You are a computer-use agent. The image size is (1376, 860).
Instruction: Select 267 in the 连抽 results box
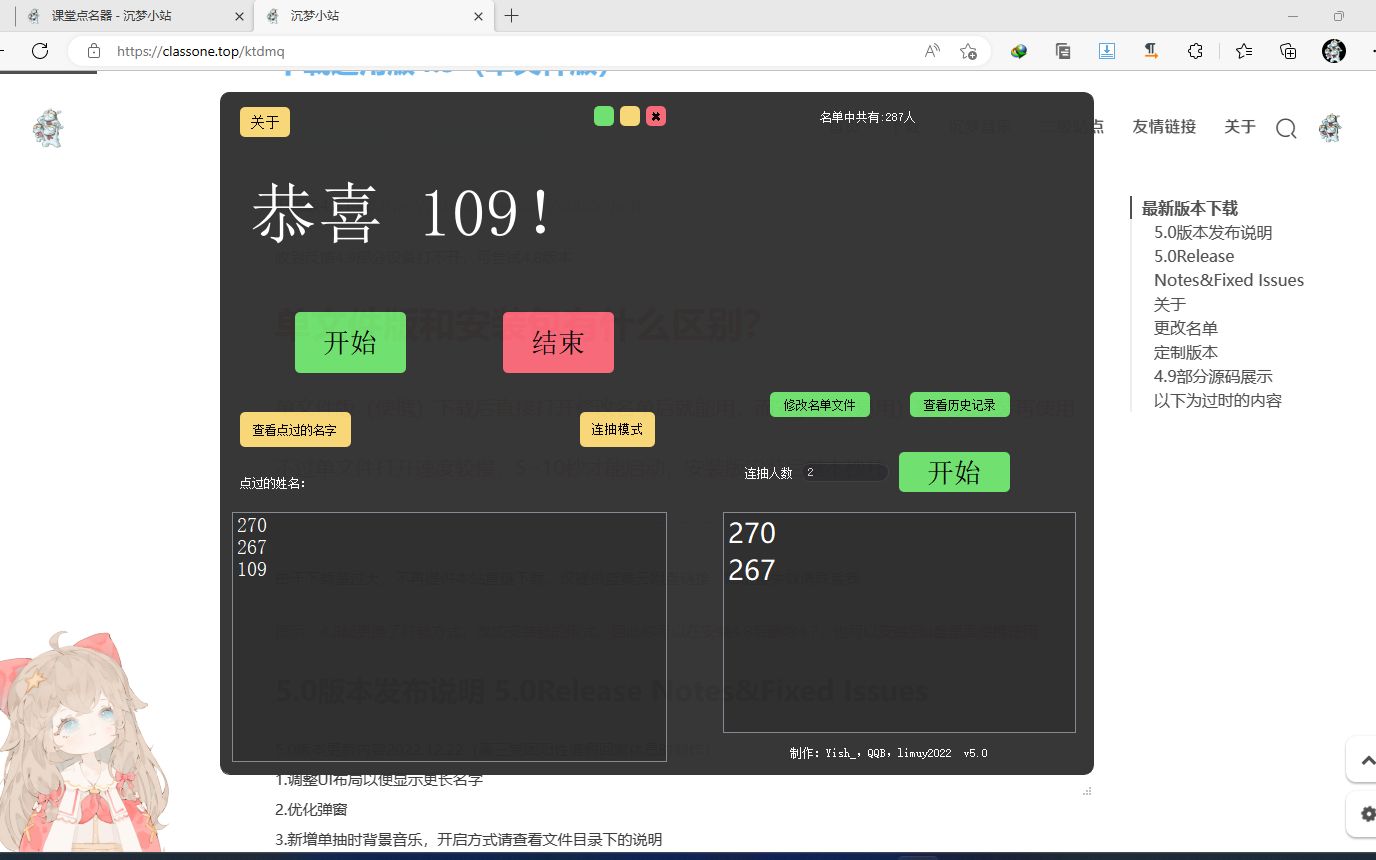coord(752,570)
